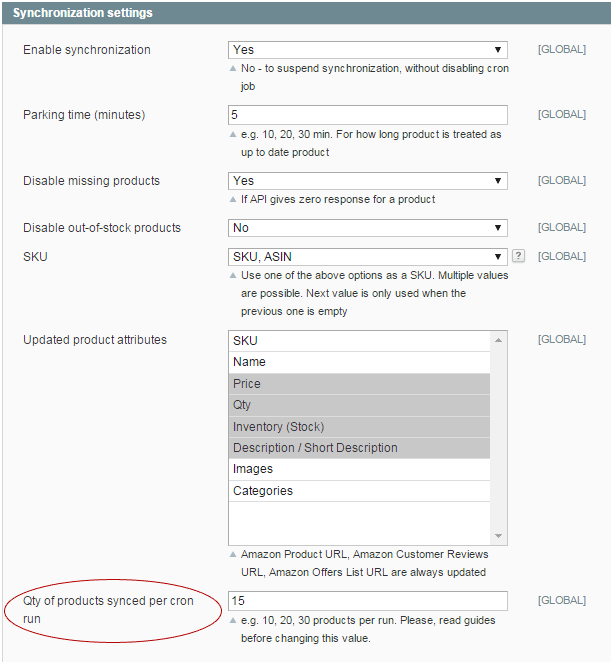This screenshot has width=611, height=662.
Task: Click the attributes list scrollbar track
Action: click(x=498, y=438)
